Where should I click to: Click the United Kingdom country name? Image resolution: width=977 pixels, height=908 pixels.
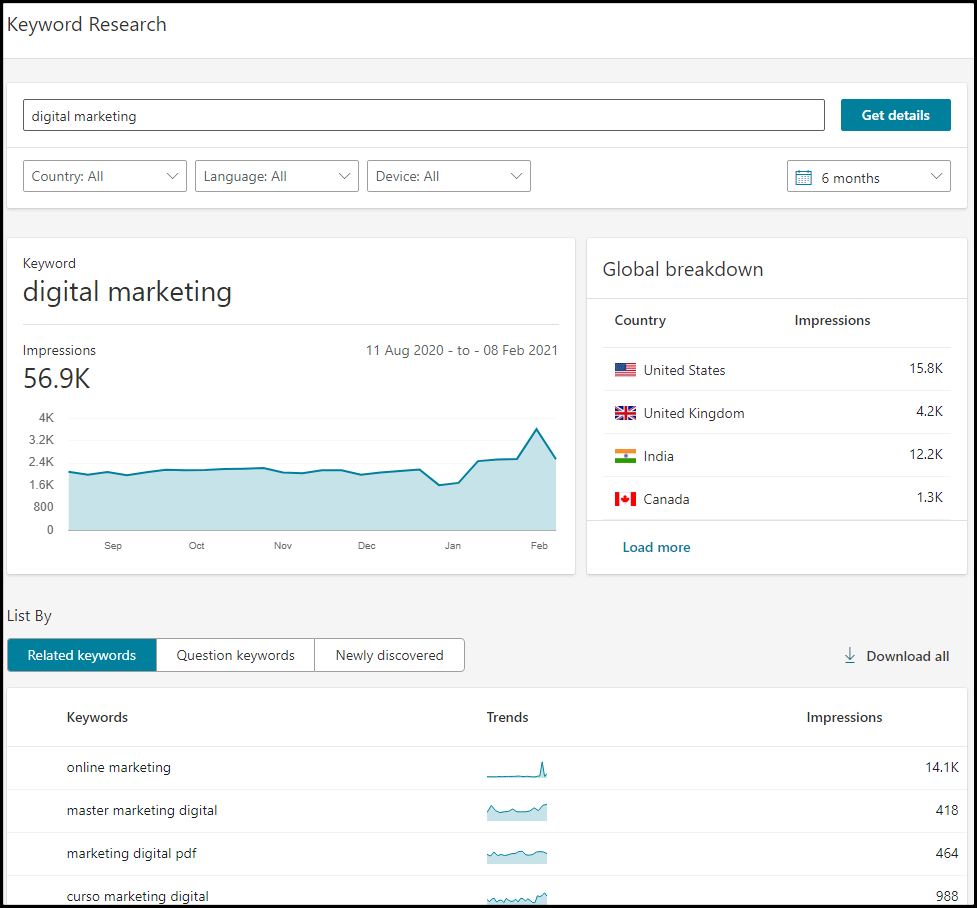pos(693,413)
